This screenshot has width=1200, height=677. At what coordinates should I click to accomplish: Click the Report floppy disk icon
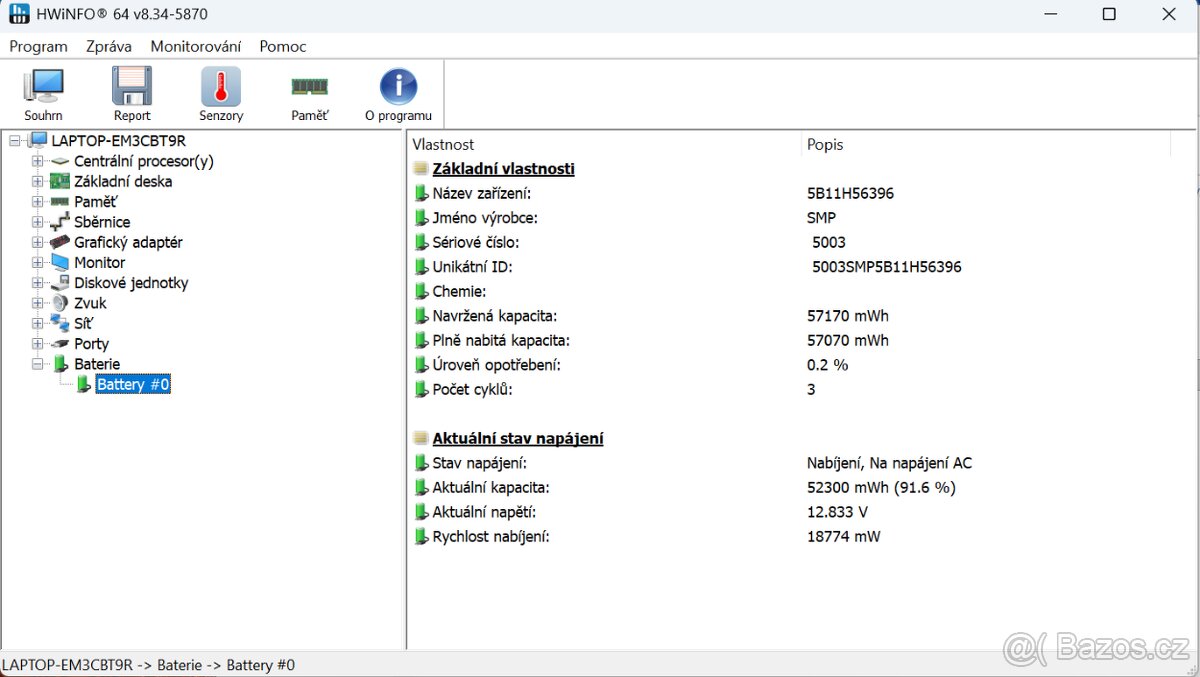132,88
